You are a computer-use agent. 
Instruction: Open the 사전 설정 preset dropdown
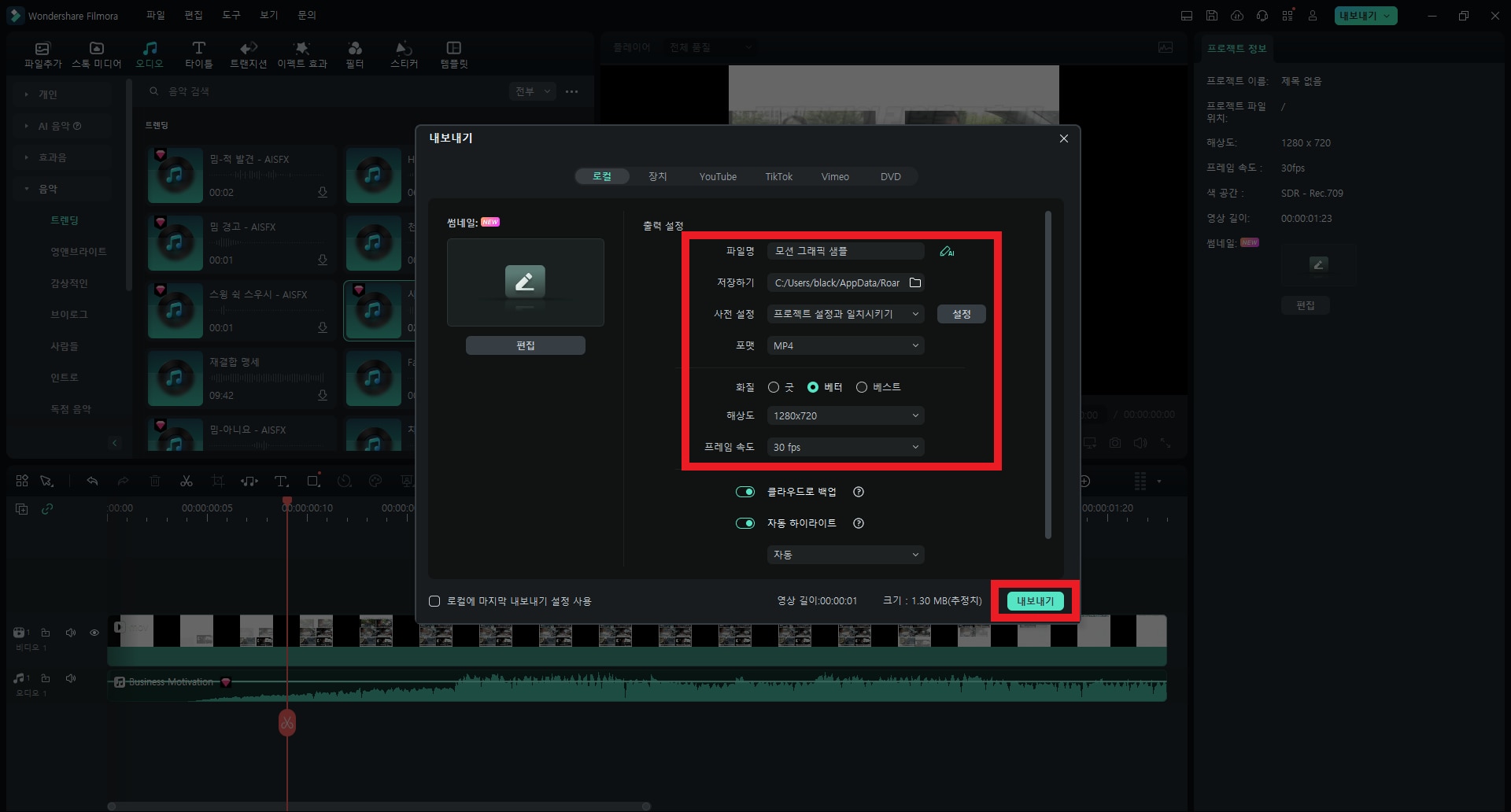(845, 314)
